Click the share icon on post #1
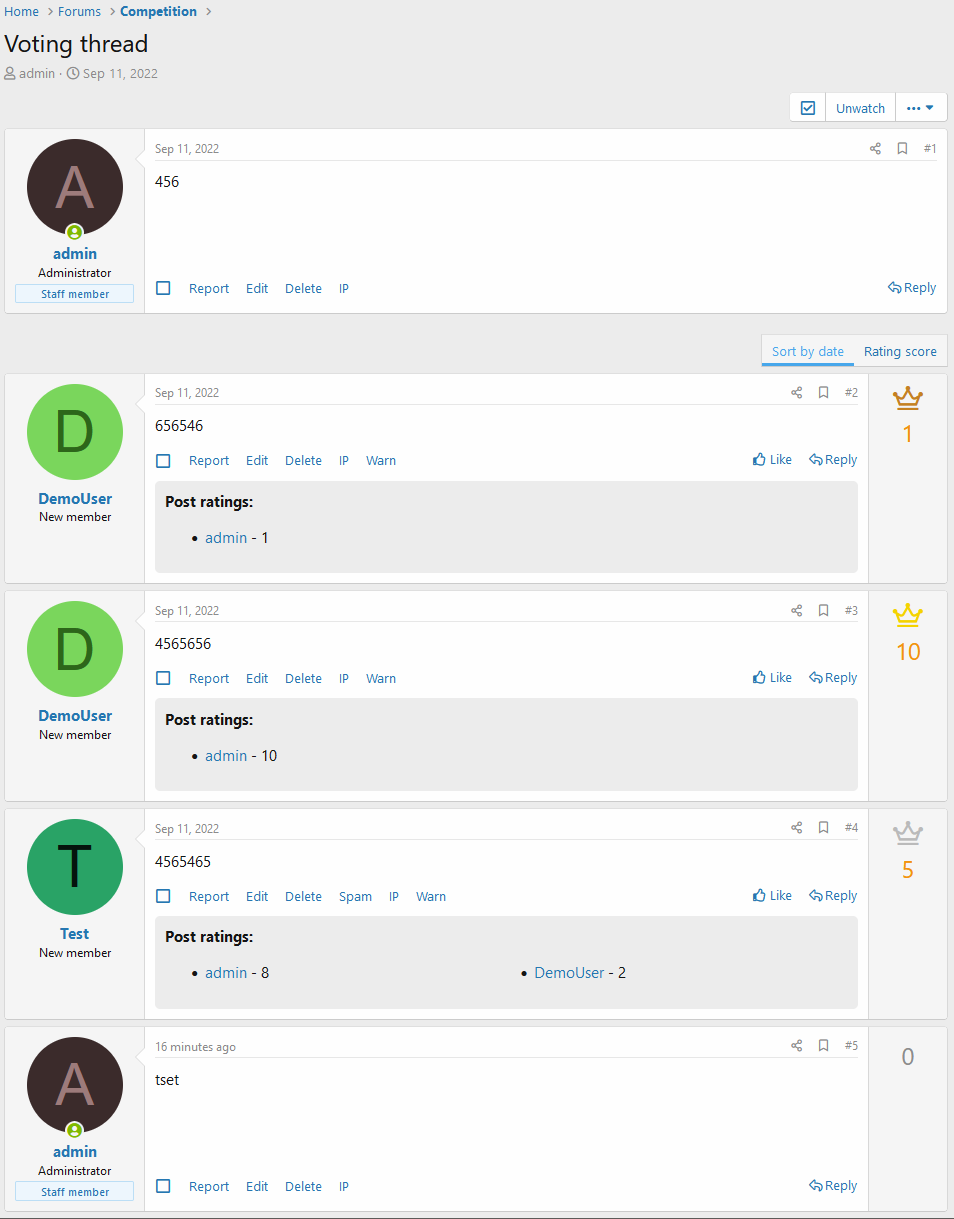 875,149
